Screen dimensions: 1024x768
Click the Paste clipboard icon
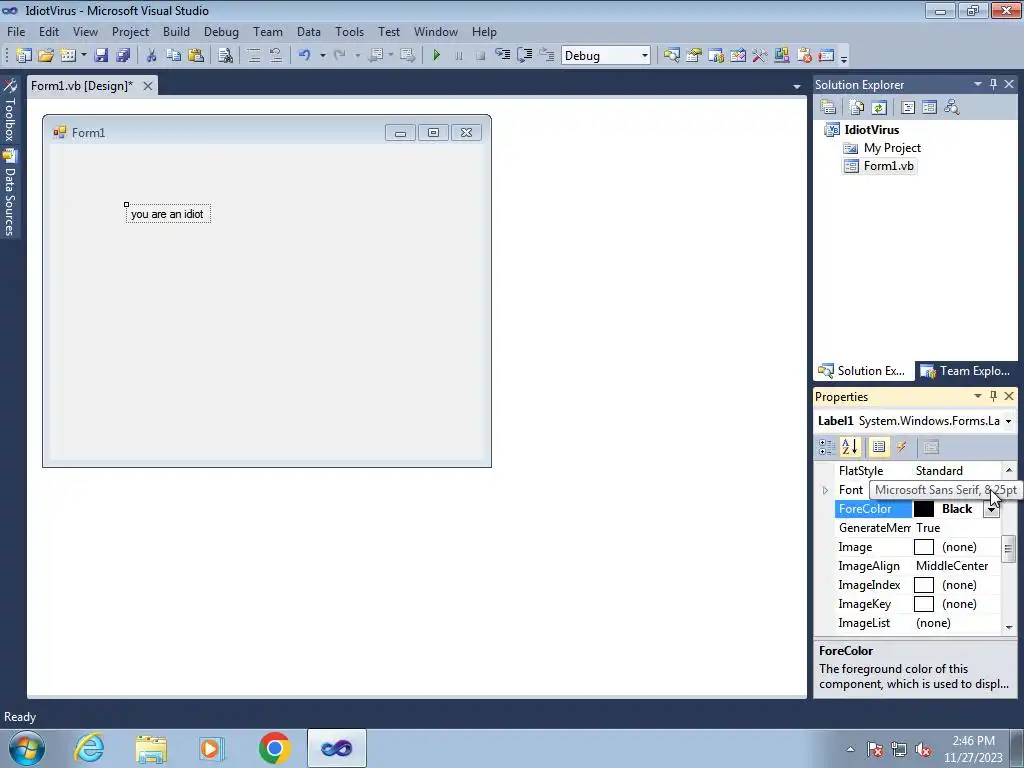[195, 56]
